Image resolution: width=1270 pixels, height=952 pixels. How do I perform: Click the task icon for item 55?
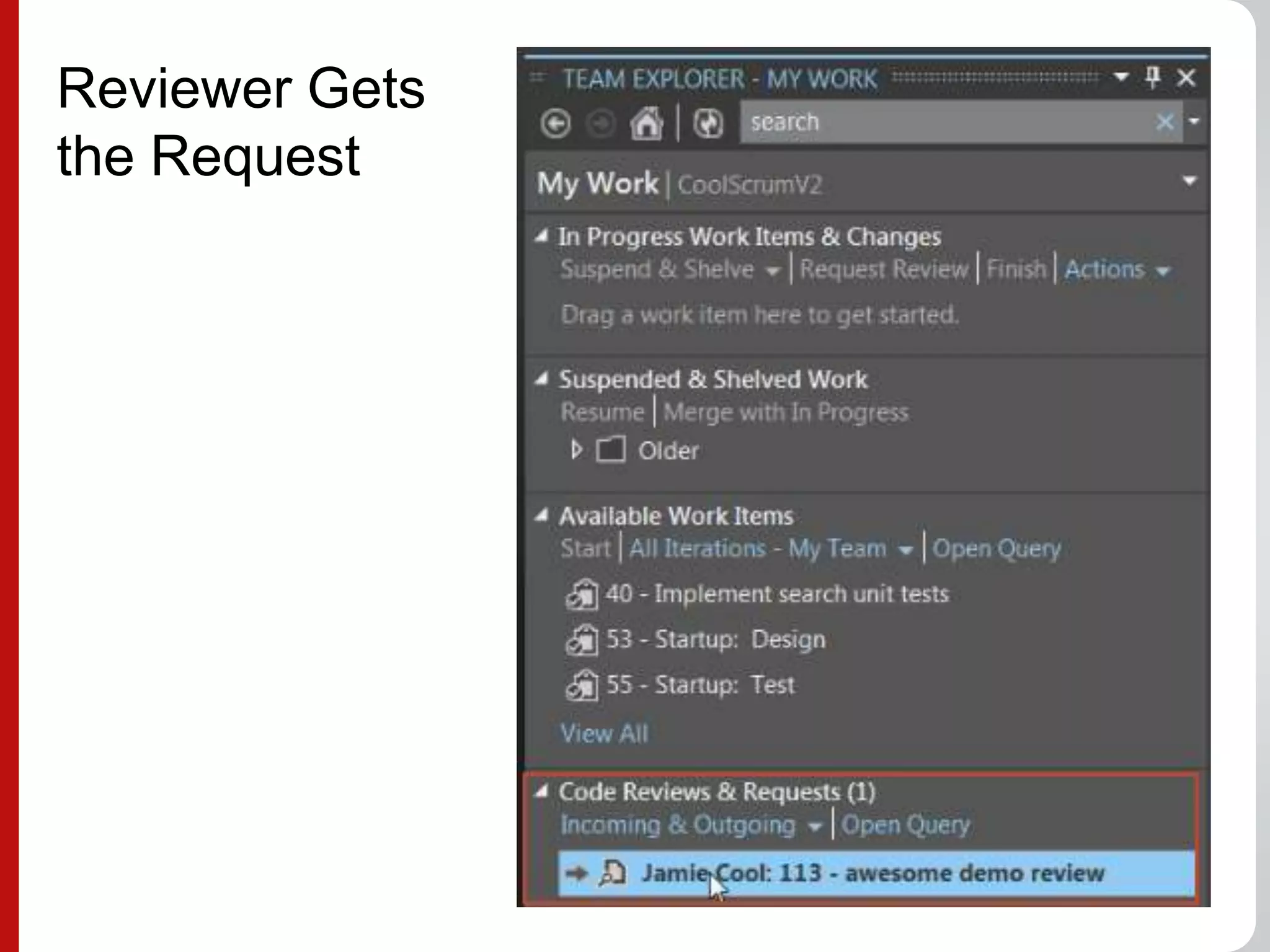pyautogui.click(x=582, y=686)
